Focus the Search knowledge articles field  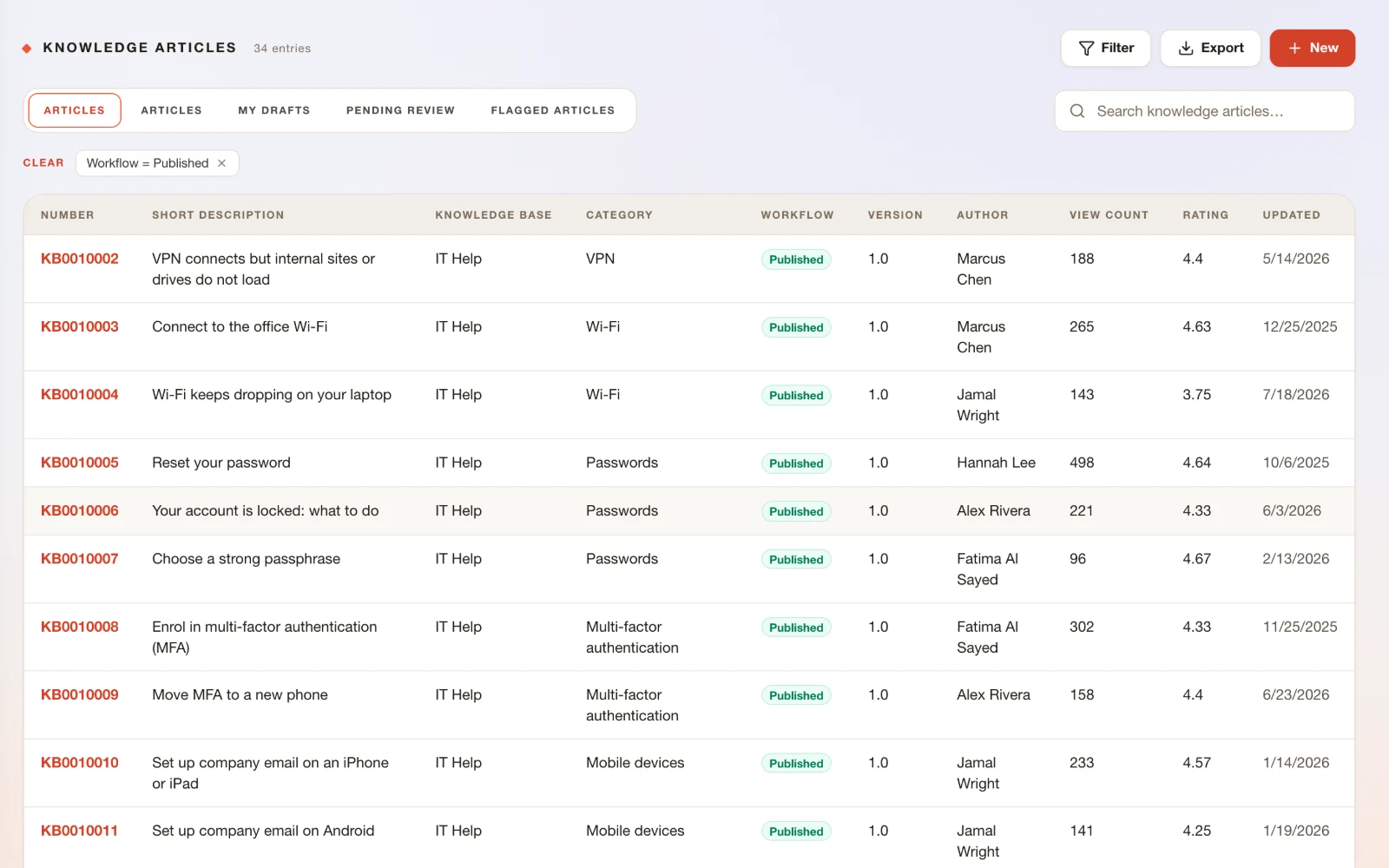1205,111
